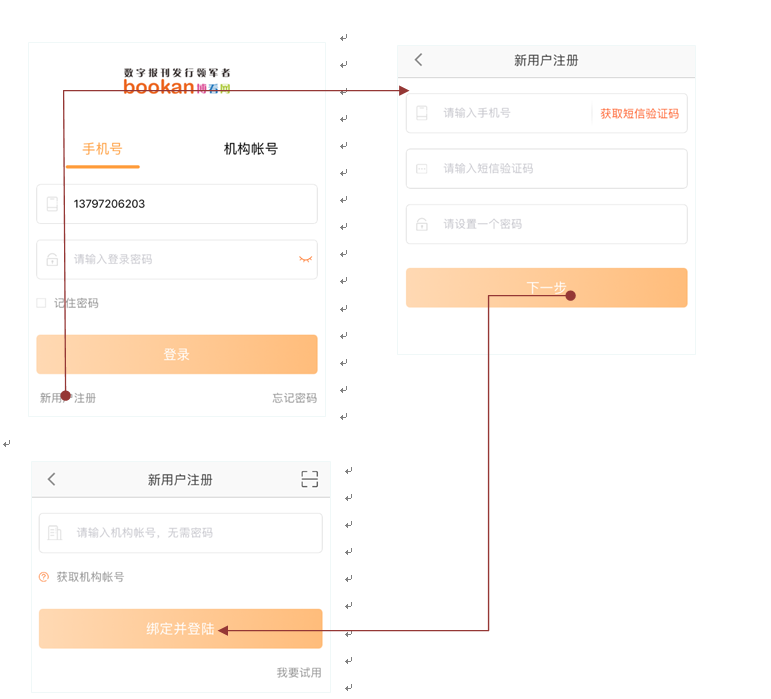
Task: Click 获取短信验证码 to request code
Action: [639, 114]
